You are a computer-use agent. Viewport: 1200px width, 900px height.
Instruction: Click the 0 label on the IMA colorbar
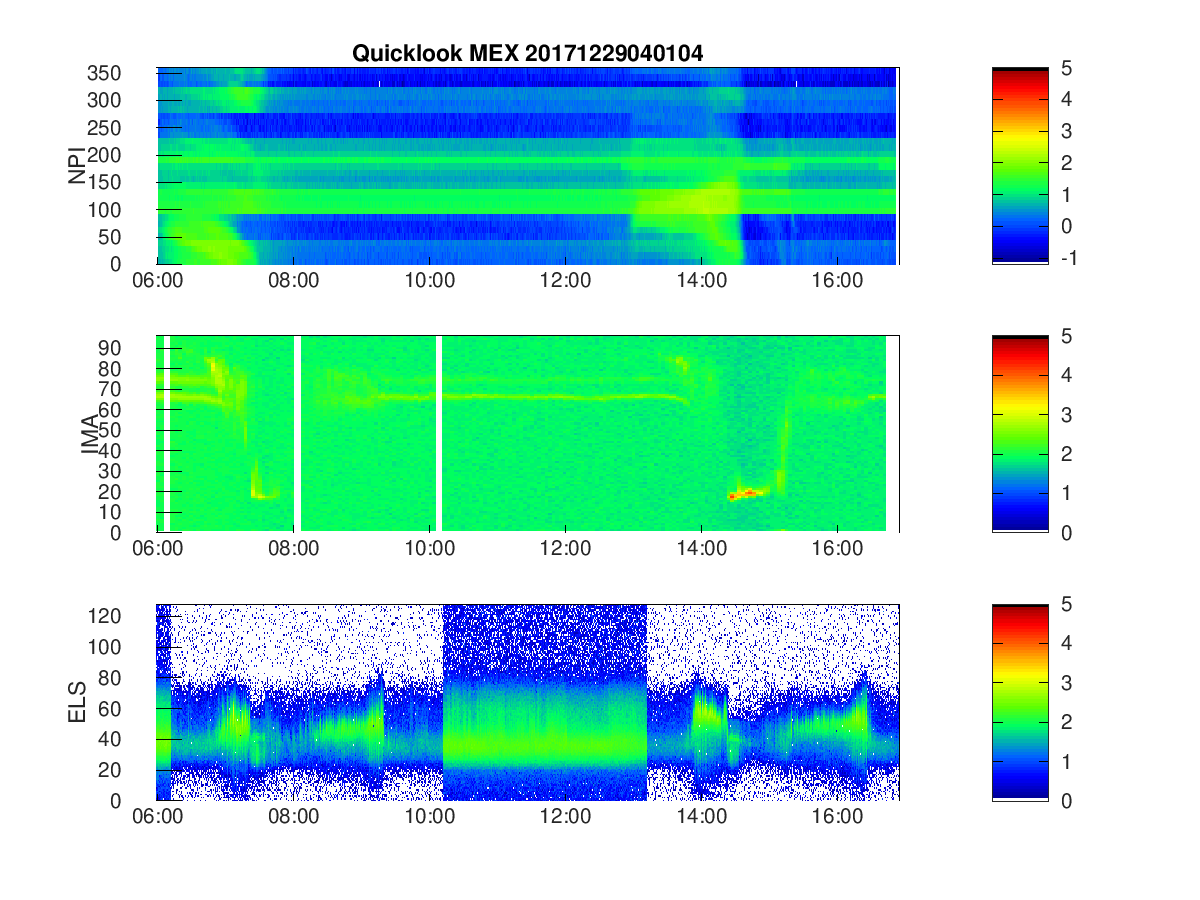point(1067,532)
